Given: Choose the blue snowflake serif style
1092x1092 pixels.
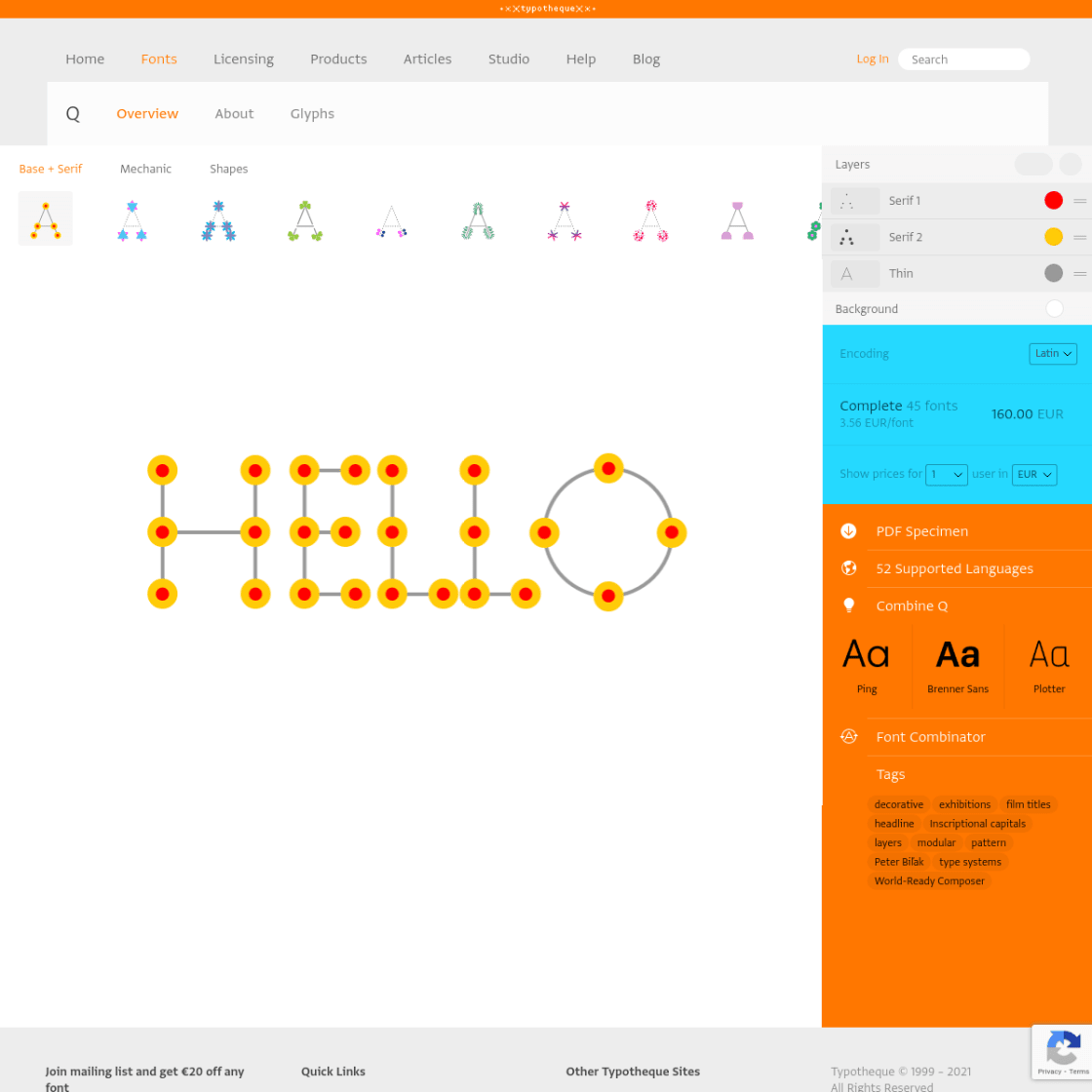Looking at the screenshot, I should click(218, 220).
